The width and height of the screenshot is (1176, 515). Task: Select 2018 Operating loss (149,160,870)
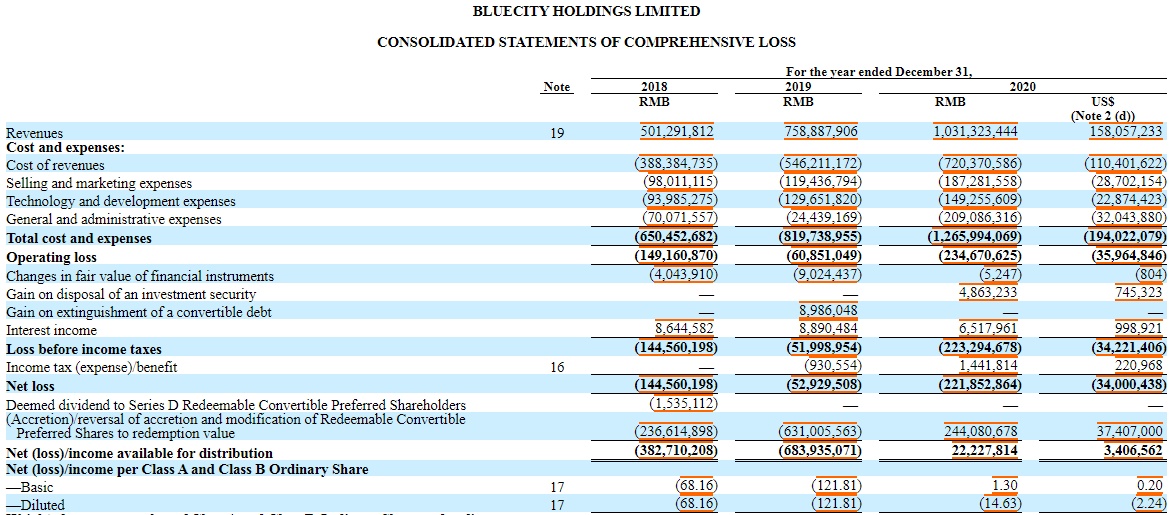tap(676, 256)
